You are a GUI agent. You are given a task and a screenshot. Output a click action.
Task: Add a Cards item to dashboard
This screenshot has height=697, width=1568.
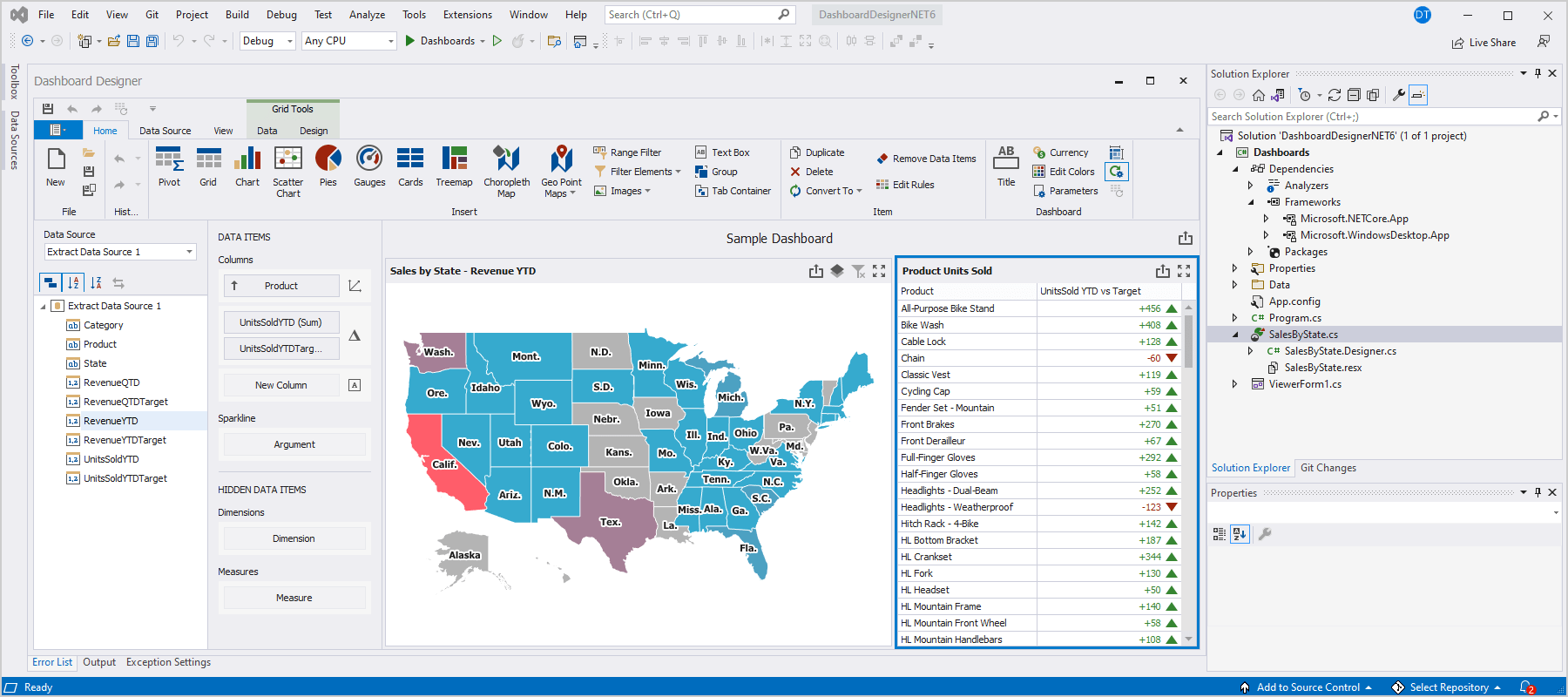(x=410, y=166)
